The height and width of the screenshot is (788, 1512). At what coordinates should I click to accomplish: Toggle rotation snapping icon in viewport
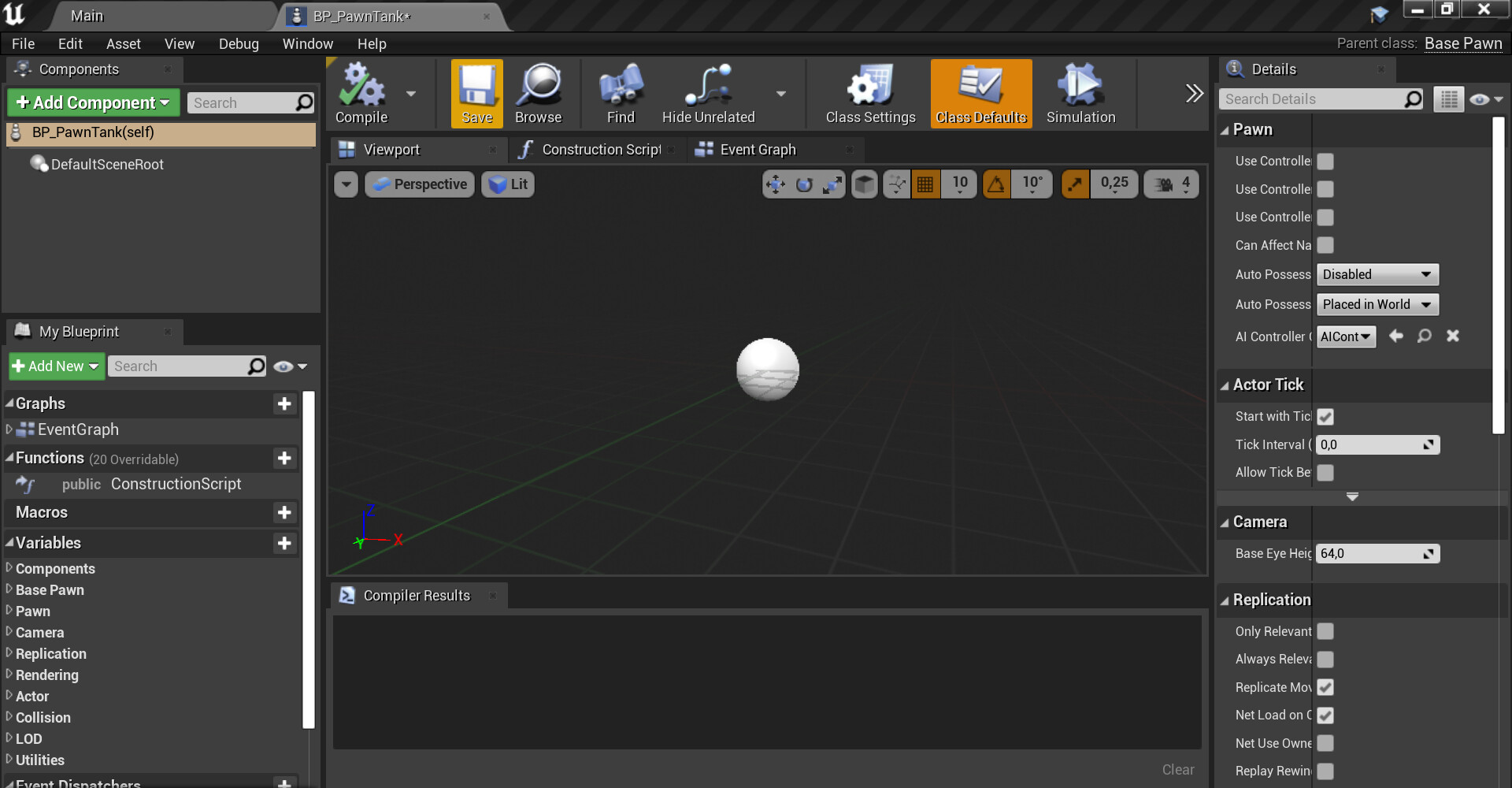tap(996, 184)
